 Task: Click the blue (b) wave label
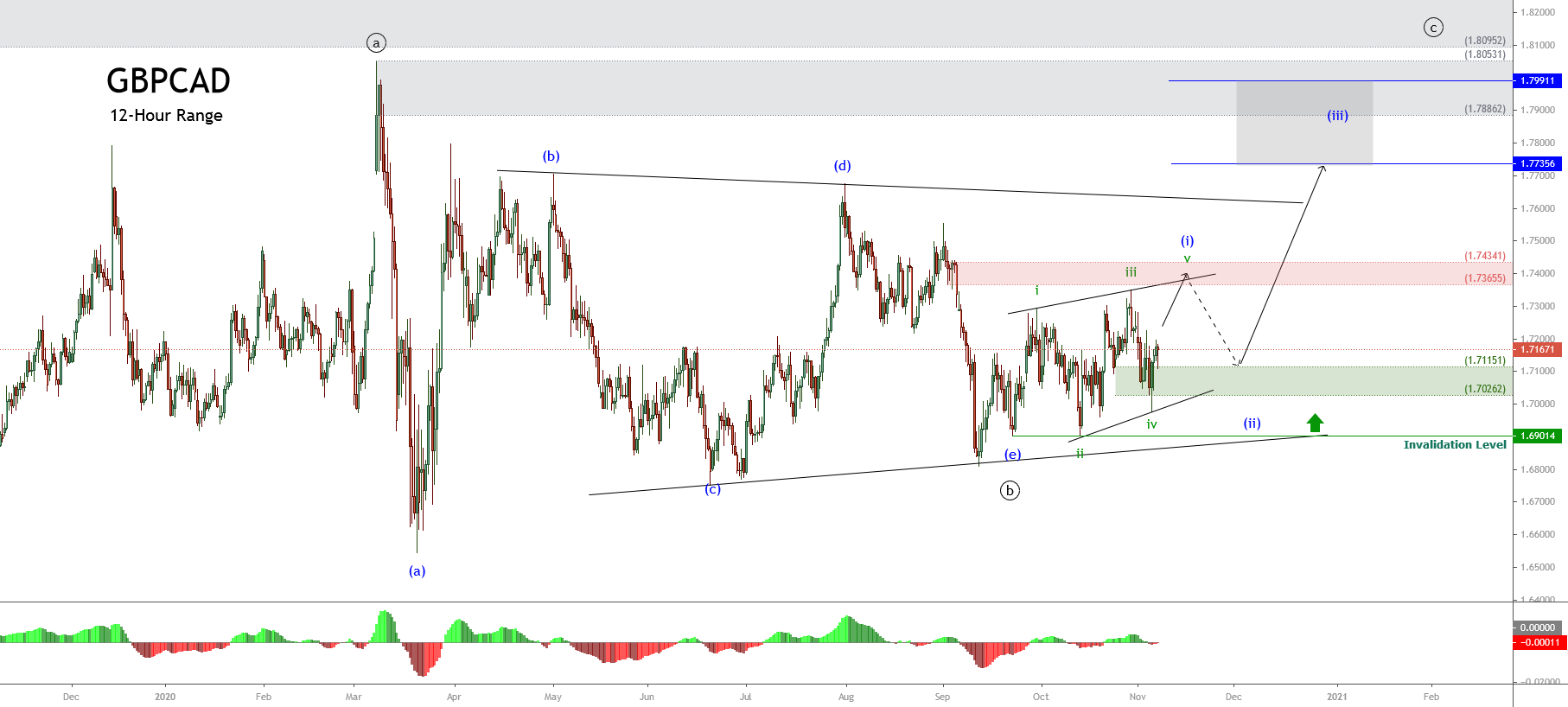tap(551, 156)
